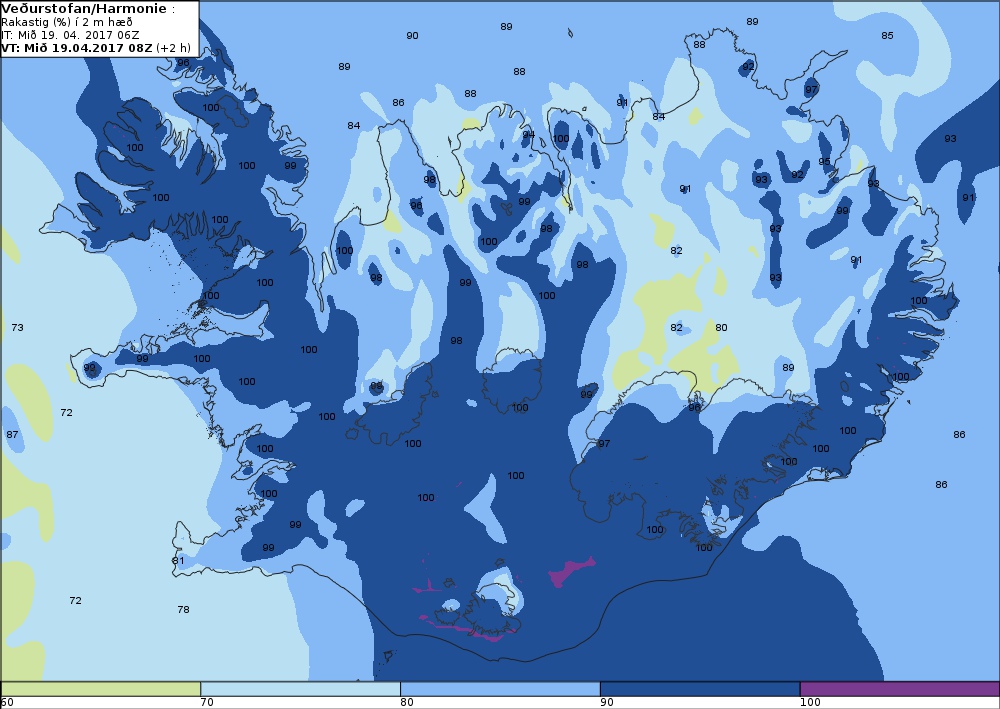Click the light blue 70–80 legend swatch
1000x709 pixels.
pyautogui.click(x=300, y=689)
